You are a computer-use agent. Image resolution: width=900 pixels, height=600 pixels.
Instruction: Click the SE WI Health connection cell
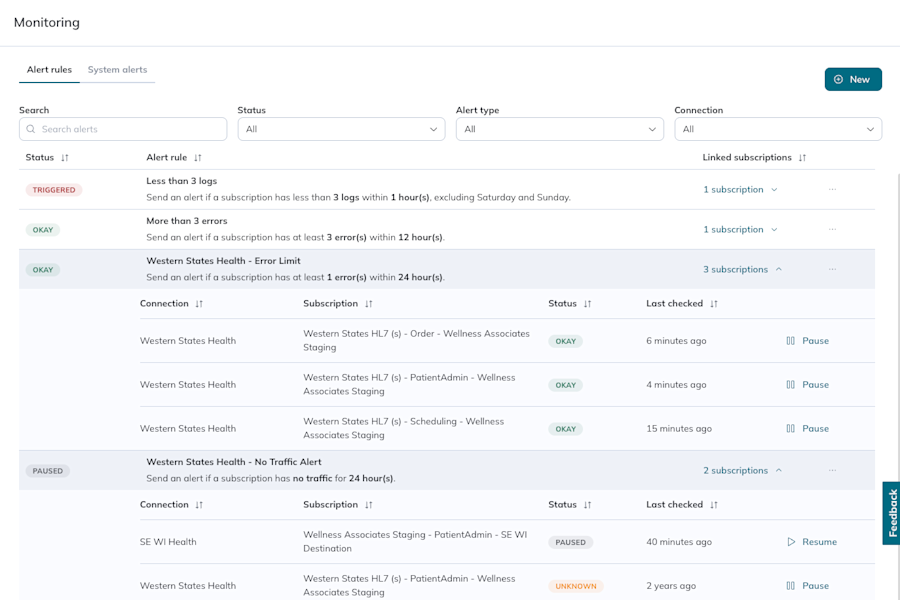(168, 542)
